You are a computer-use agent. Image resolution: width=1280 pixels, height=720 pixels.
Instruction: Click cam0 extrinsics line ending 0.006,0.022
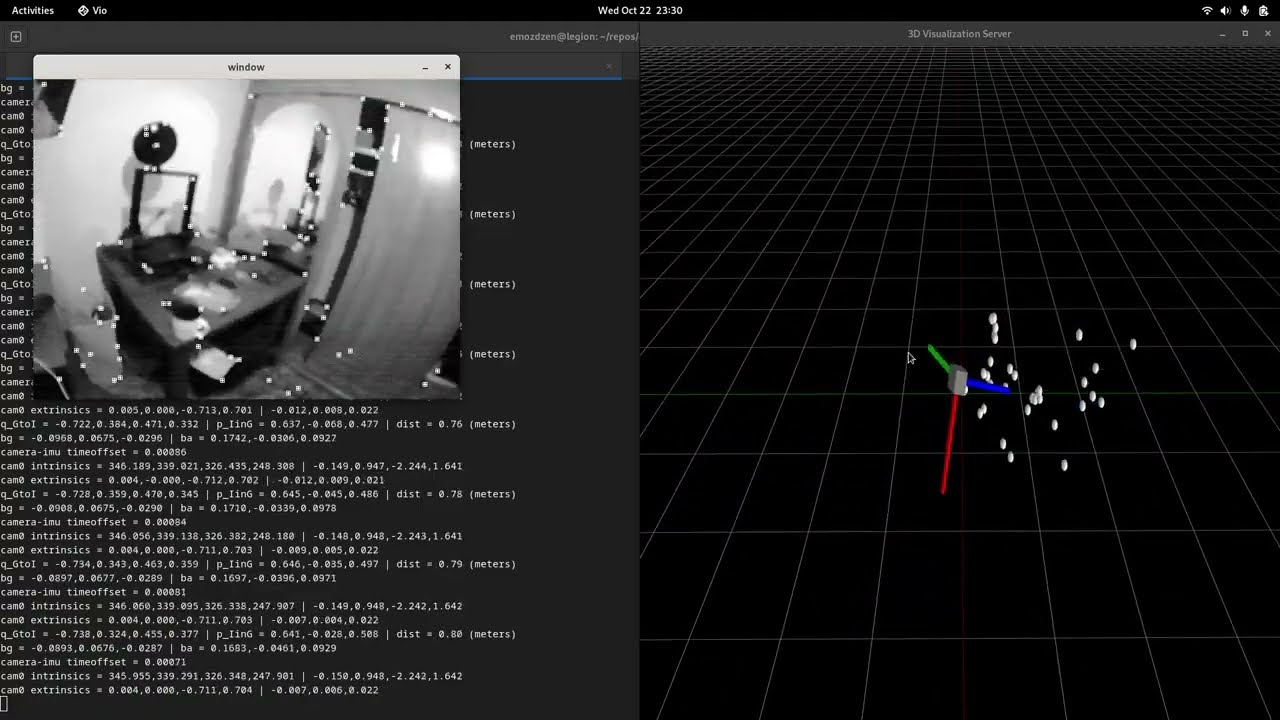click(x=189, y=690)
